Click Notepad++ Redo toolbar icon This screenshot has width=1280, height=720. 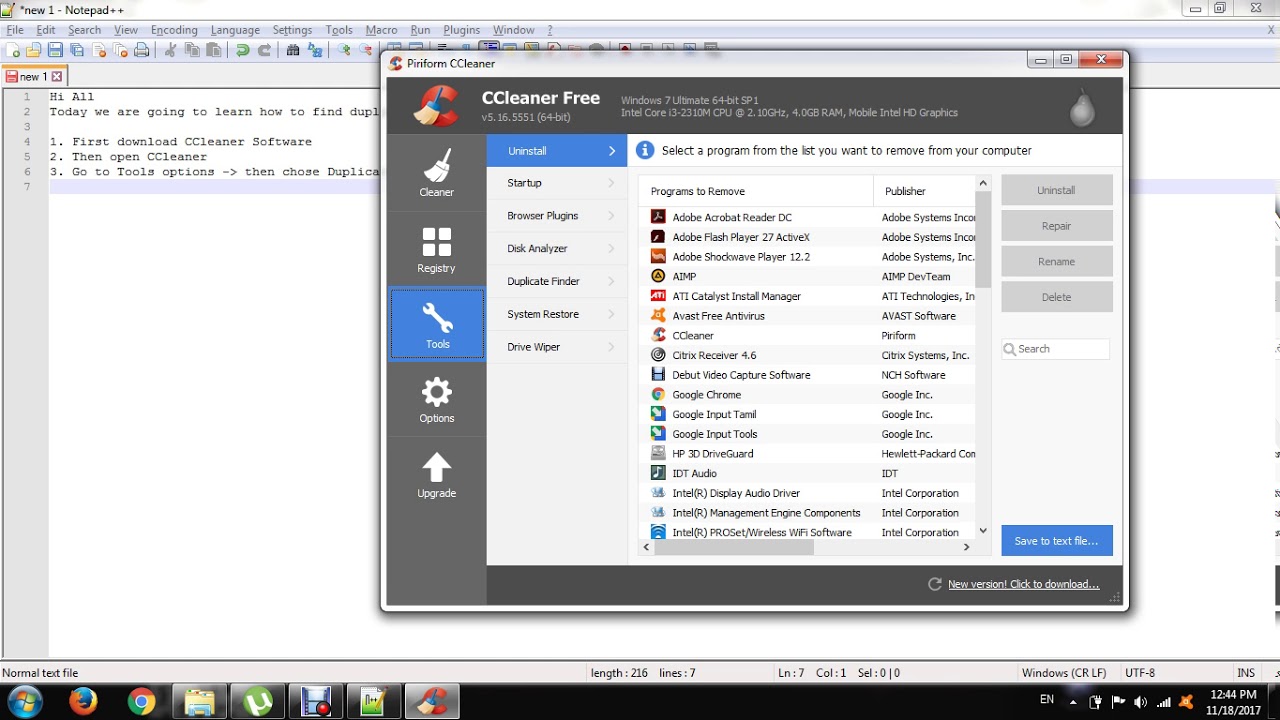(x=264, y=50)
